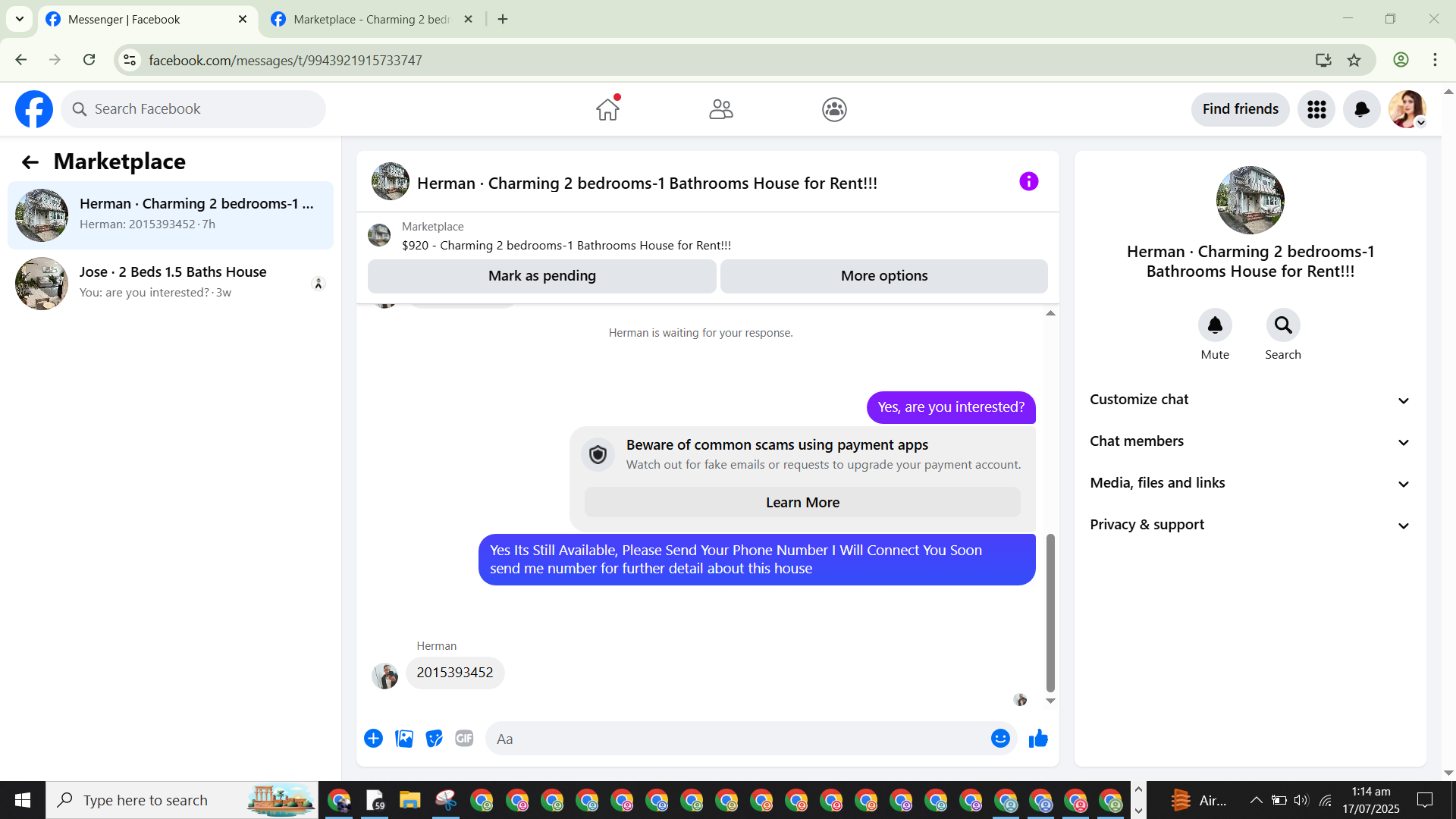
Task: Expand the Chat members section
Action: (1250, 441)
